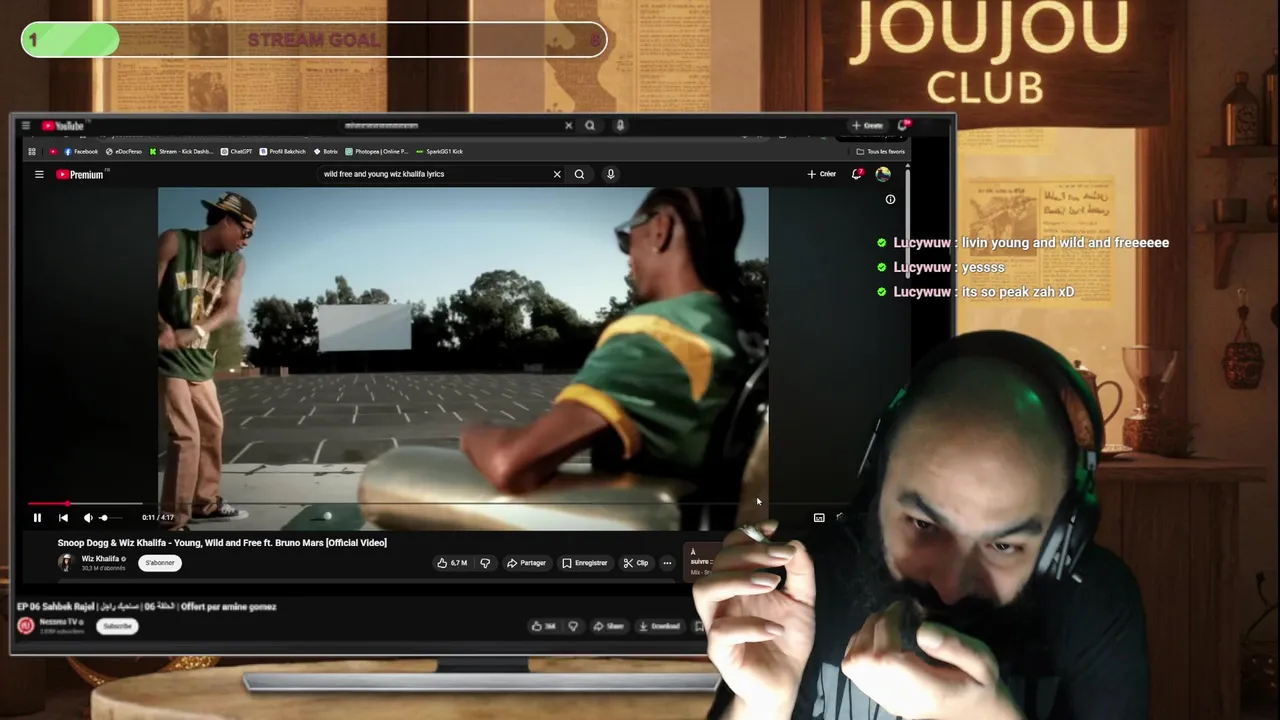Viewport: 1280px width, 720px height.
Task: Click the EP 06 Sahbek Rajel title
Action: coord(147,606)
